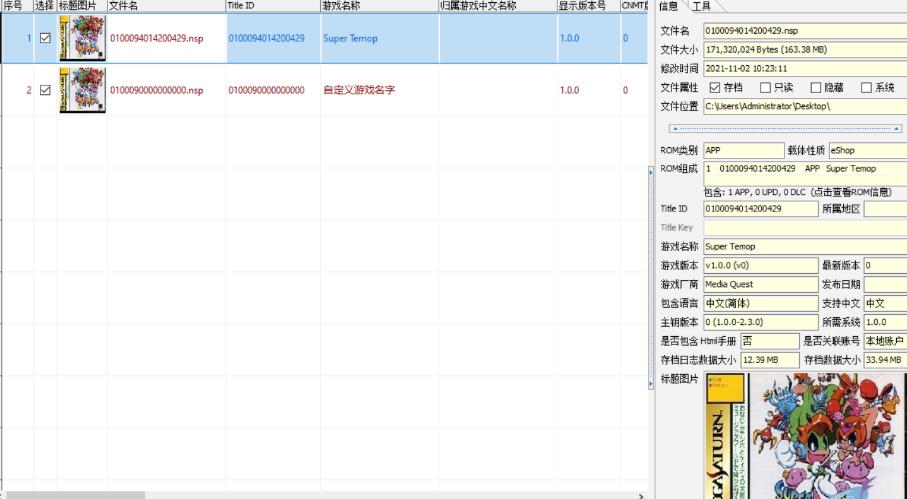Click Title ID cell 0100090000000000
The image size is (907, 499).
click(266, 90)
